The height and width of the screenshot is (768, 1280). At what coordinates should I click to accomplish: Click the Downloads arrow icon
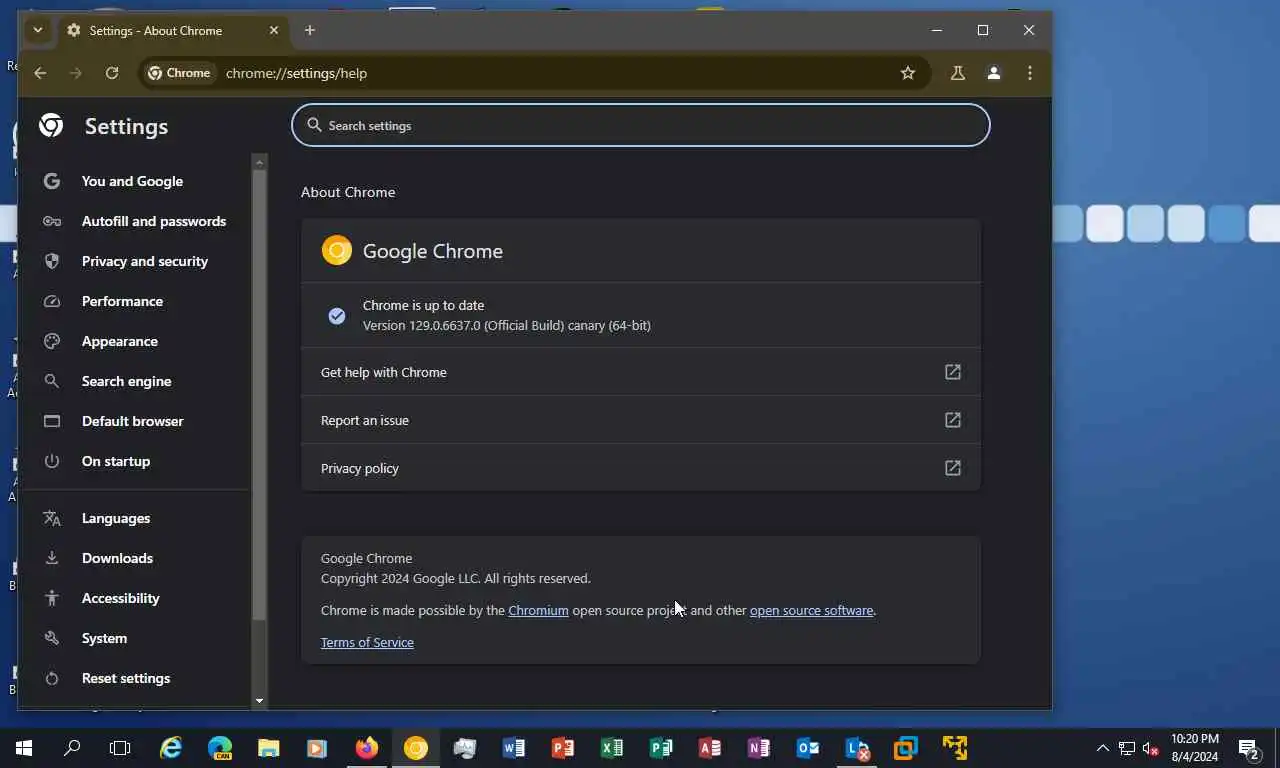[52, 558]
